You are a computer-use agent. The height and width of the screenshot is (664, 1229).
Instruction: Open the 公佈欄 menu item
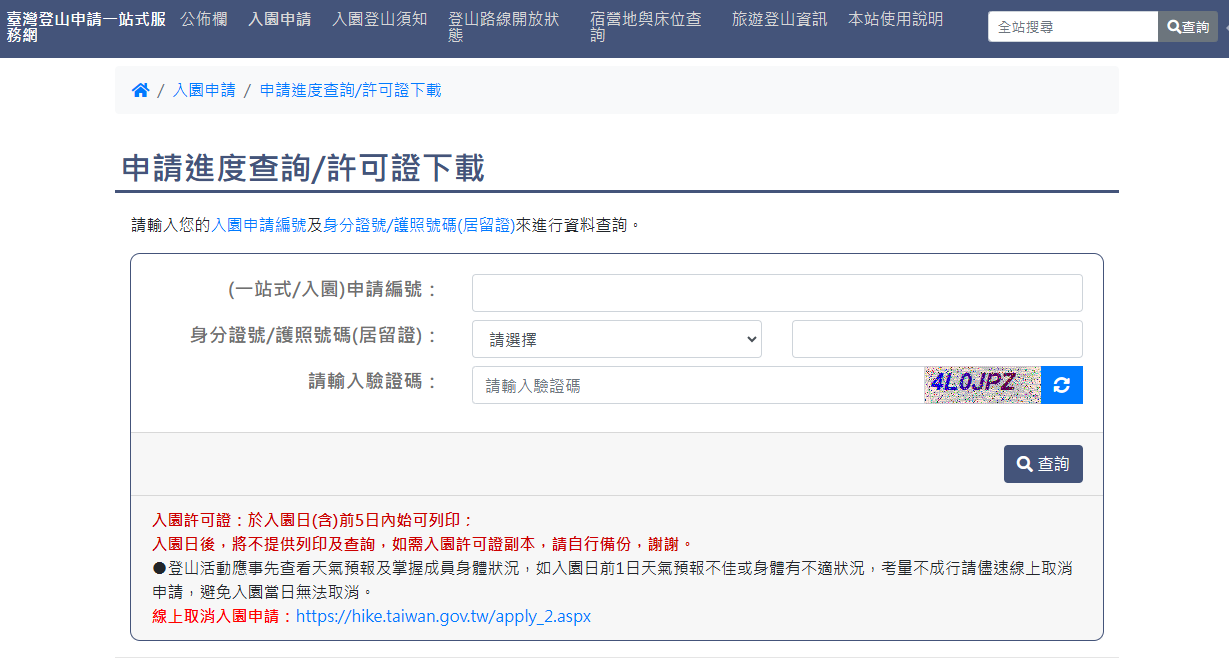pos(203,19)
